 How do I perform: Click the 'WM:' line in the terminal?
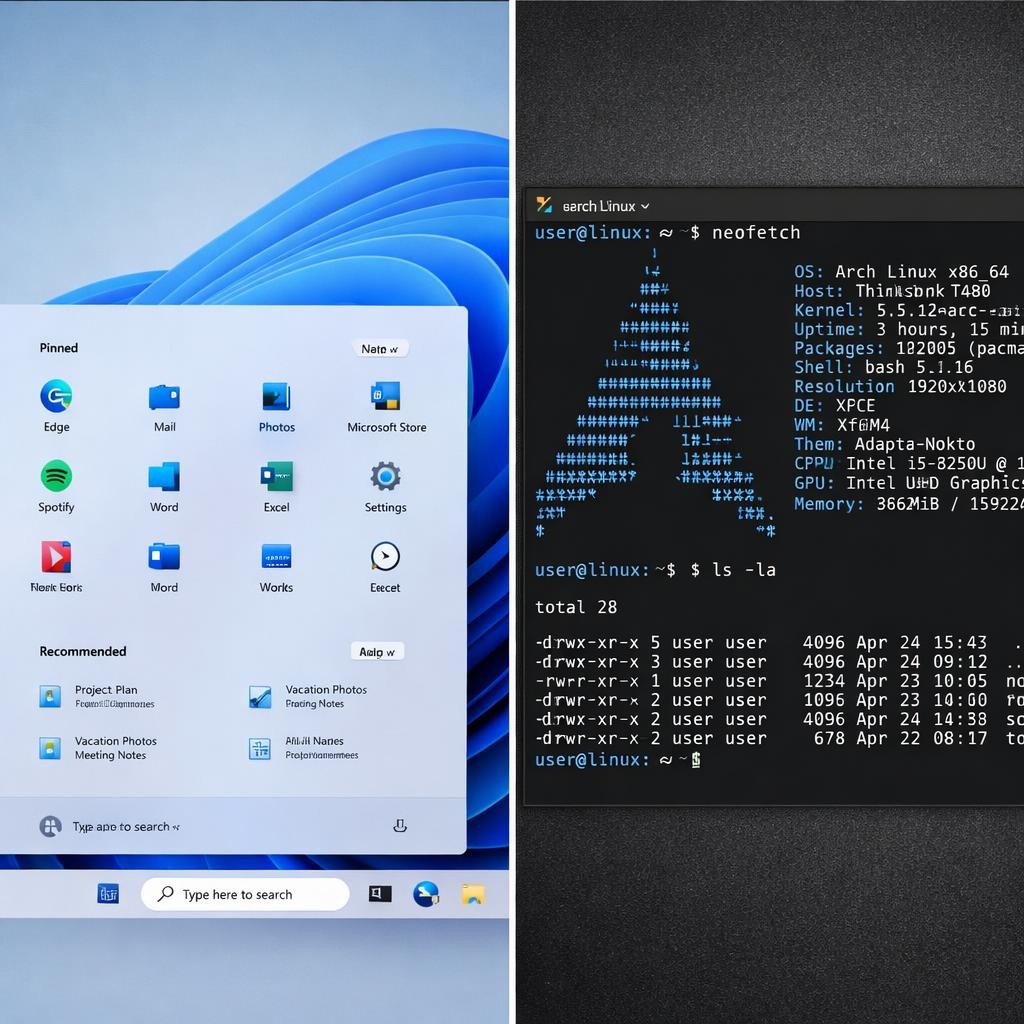tap(842, 425)
